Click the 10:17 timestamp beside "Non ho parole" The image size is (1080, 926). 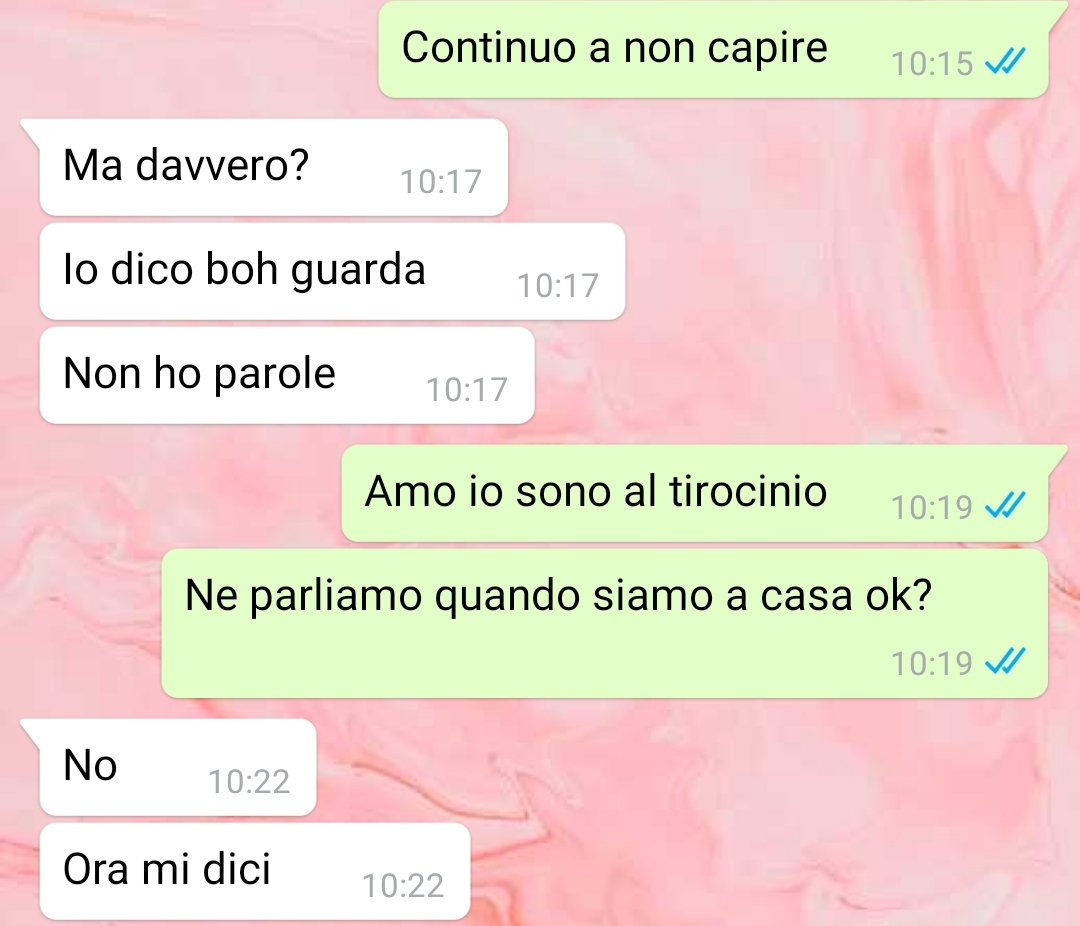[x=467, y=389]
